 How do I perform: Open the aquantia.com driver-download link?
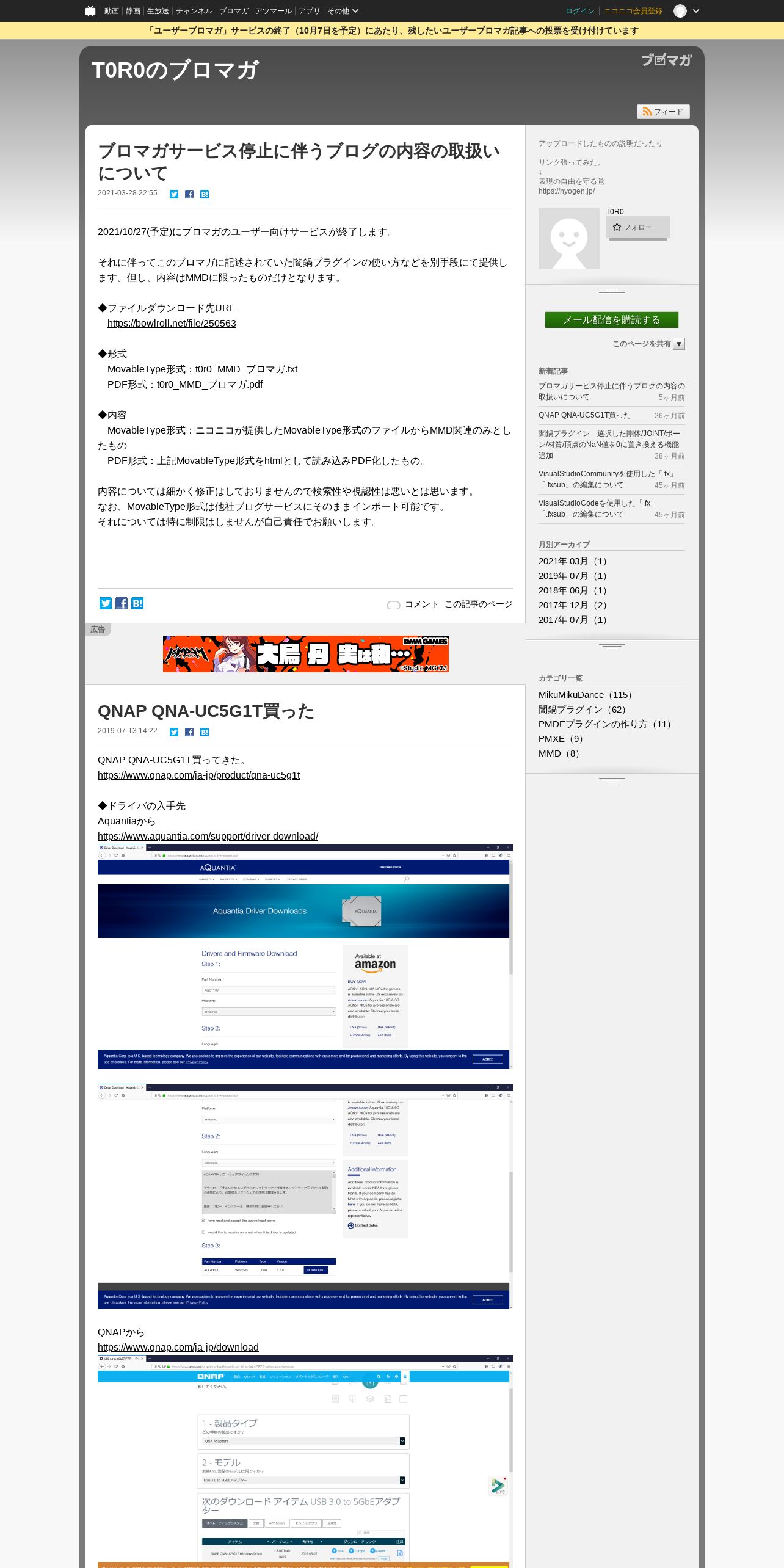point(208,837)
